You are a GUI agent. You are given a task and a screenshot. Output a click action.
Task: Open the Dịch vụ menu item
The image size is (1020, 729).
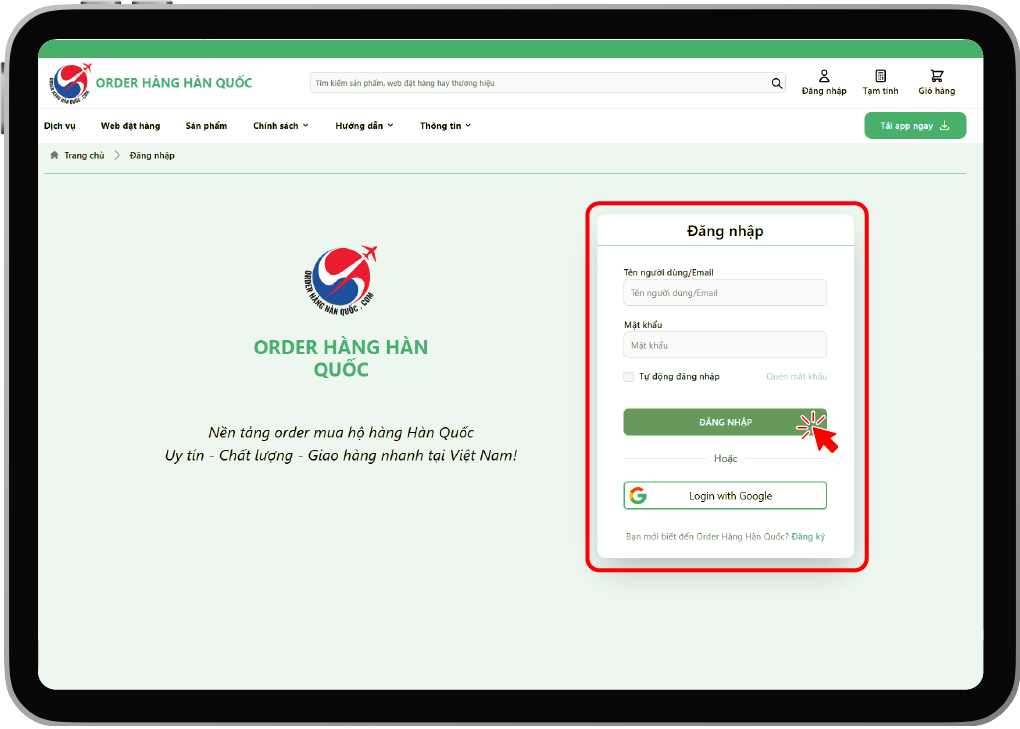[59, 126]
